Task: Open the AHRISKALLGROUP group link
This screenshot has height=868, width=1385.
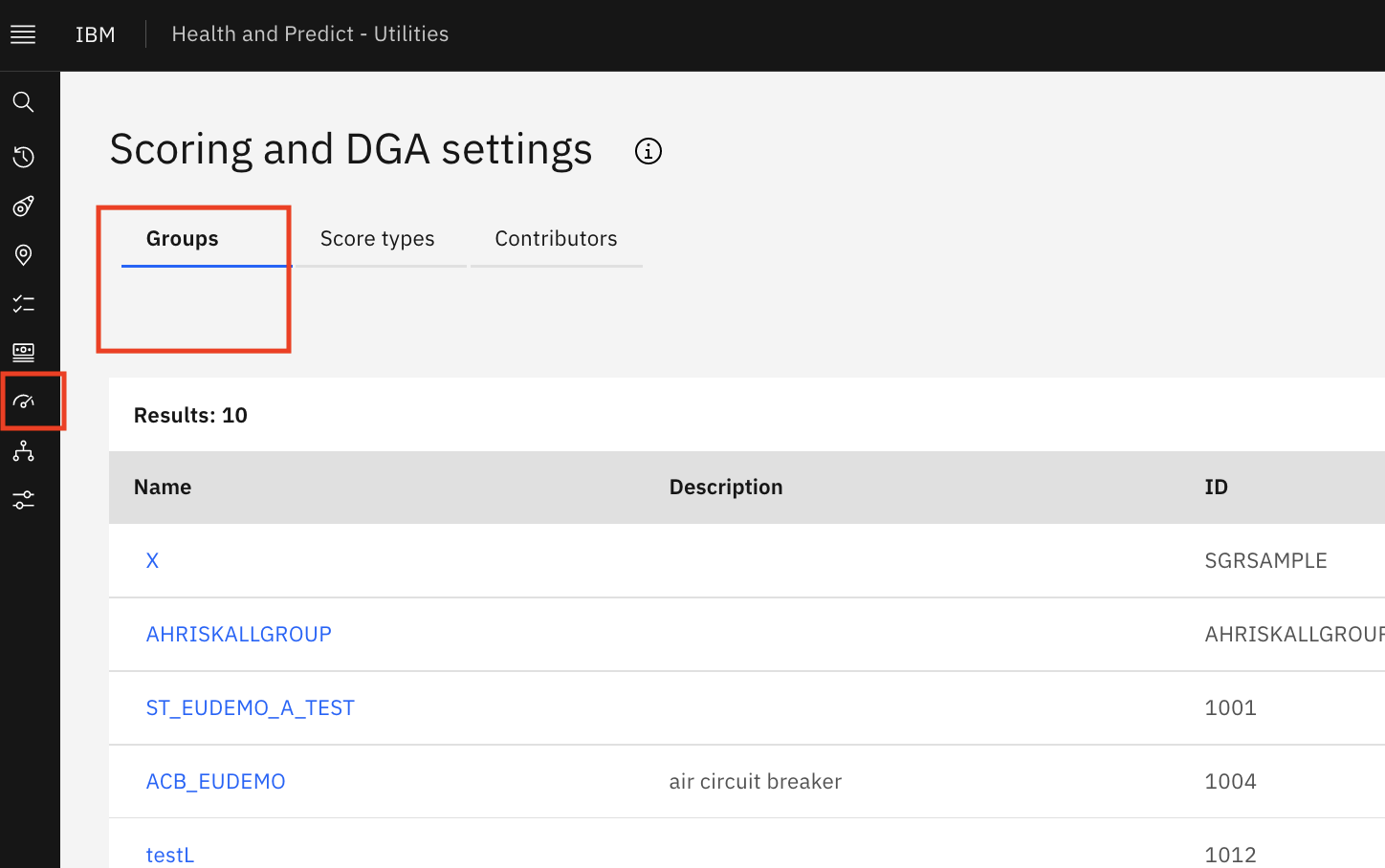Action: (x=239, y=635)
